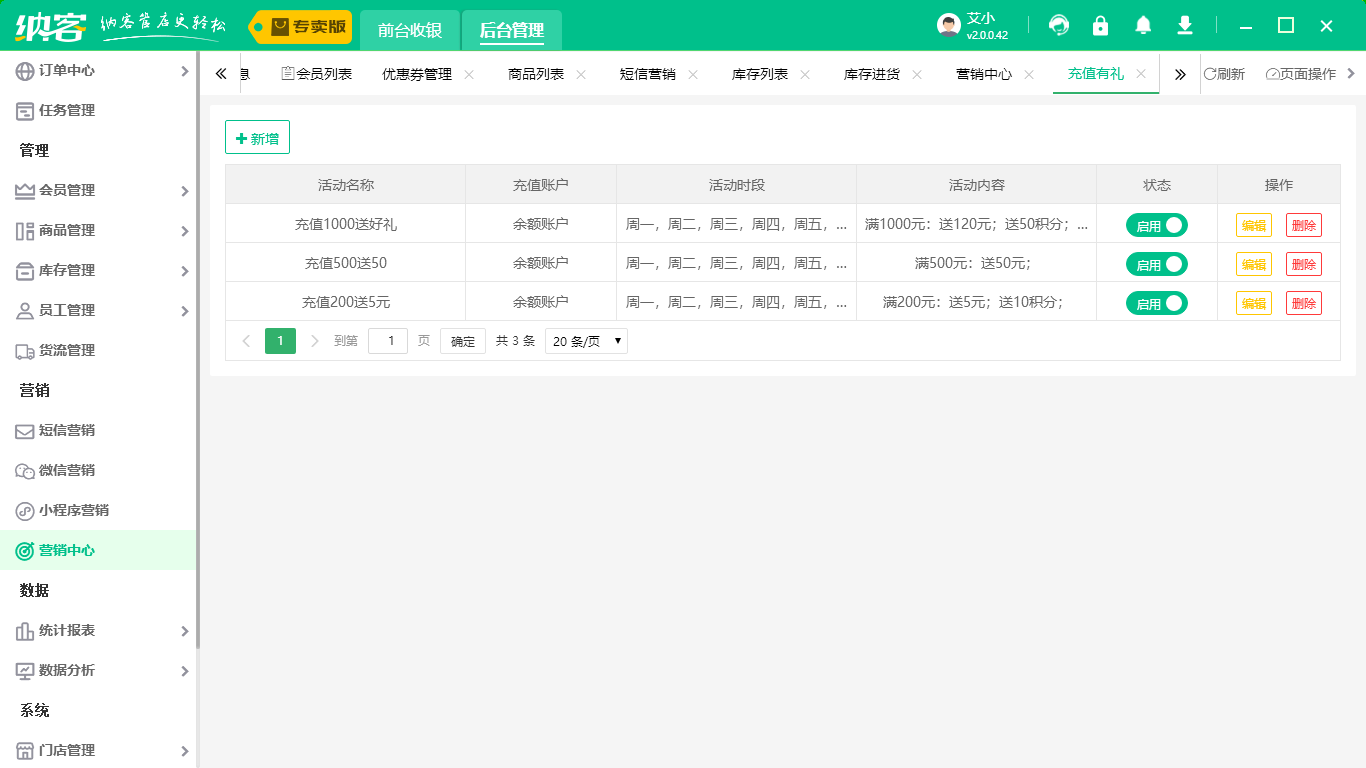This screenshot has width=1366, height=768.
Task: Disable the 充值1000送好礼 activity toggle
Action: click(1157, 225)
